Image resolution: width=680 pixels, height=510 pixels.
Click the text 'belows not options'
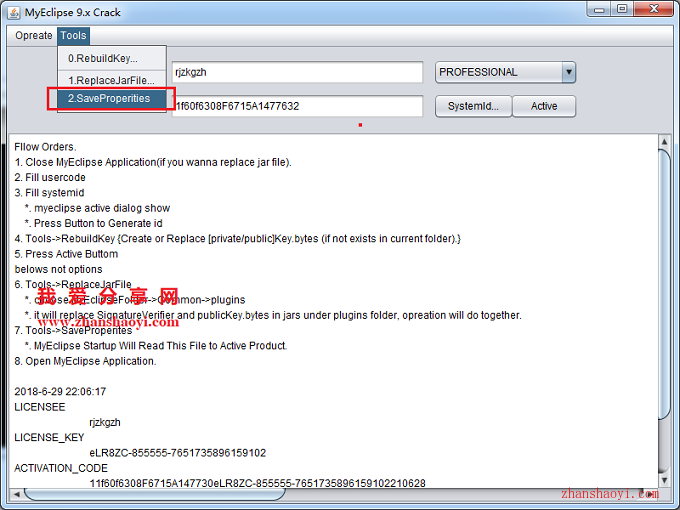point(58,269)
